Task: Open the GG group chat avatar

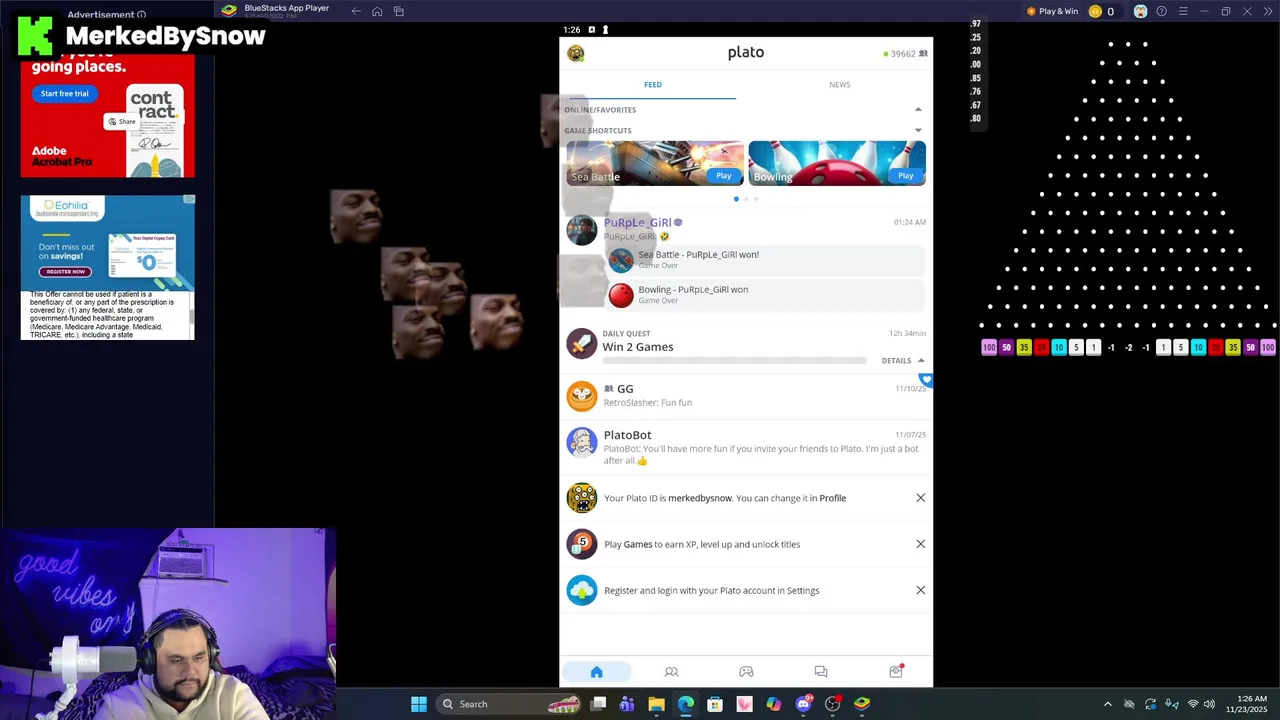Action: (x=581, y=395)
